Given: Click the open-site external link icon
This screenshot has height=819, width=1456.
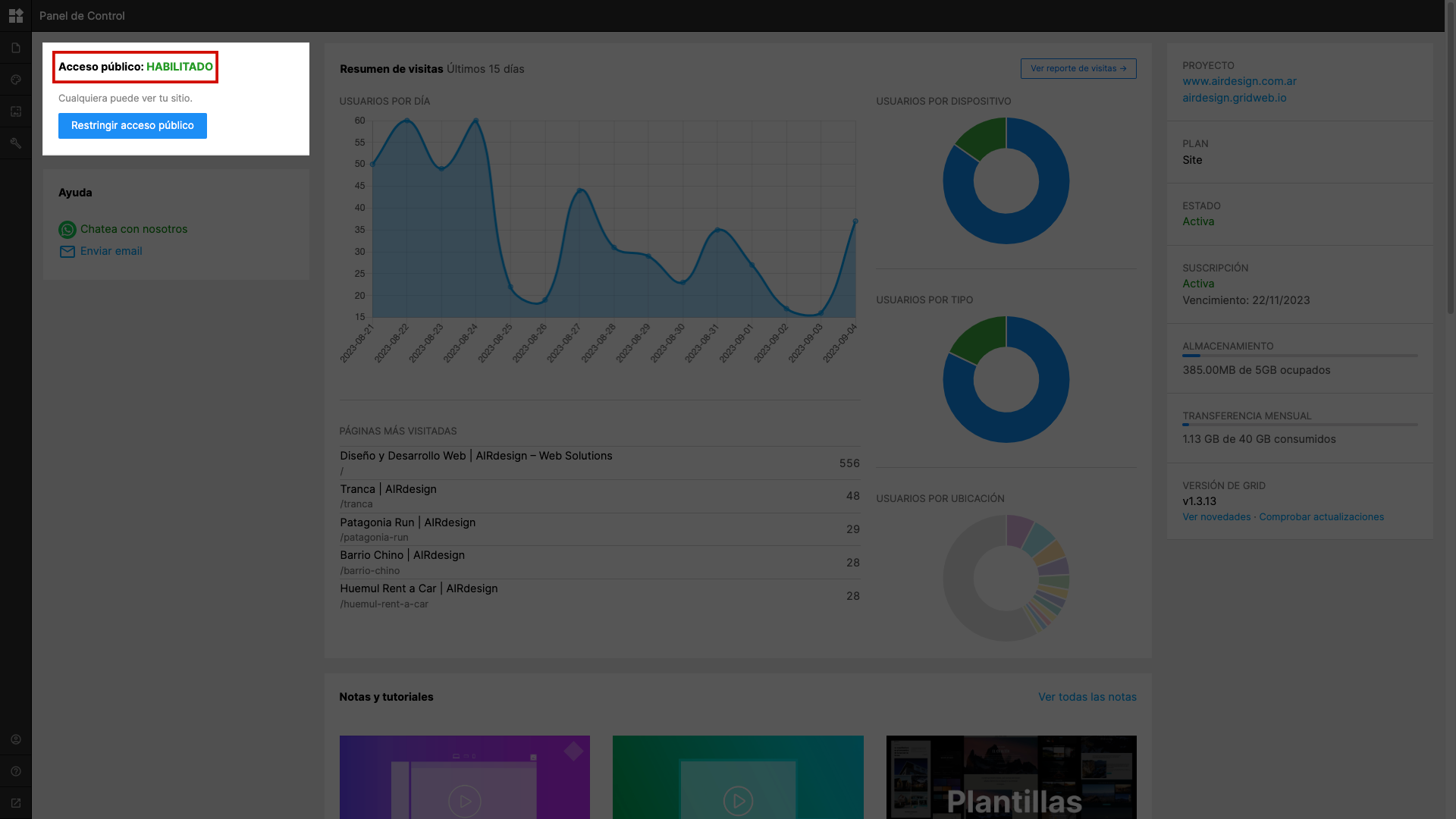Looking at the screenshot, I should 16,803.
